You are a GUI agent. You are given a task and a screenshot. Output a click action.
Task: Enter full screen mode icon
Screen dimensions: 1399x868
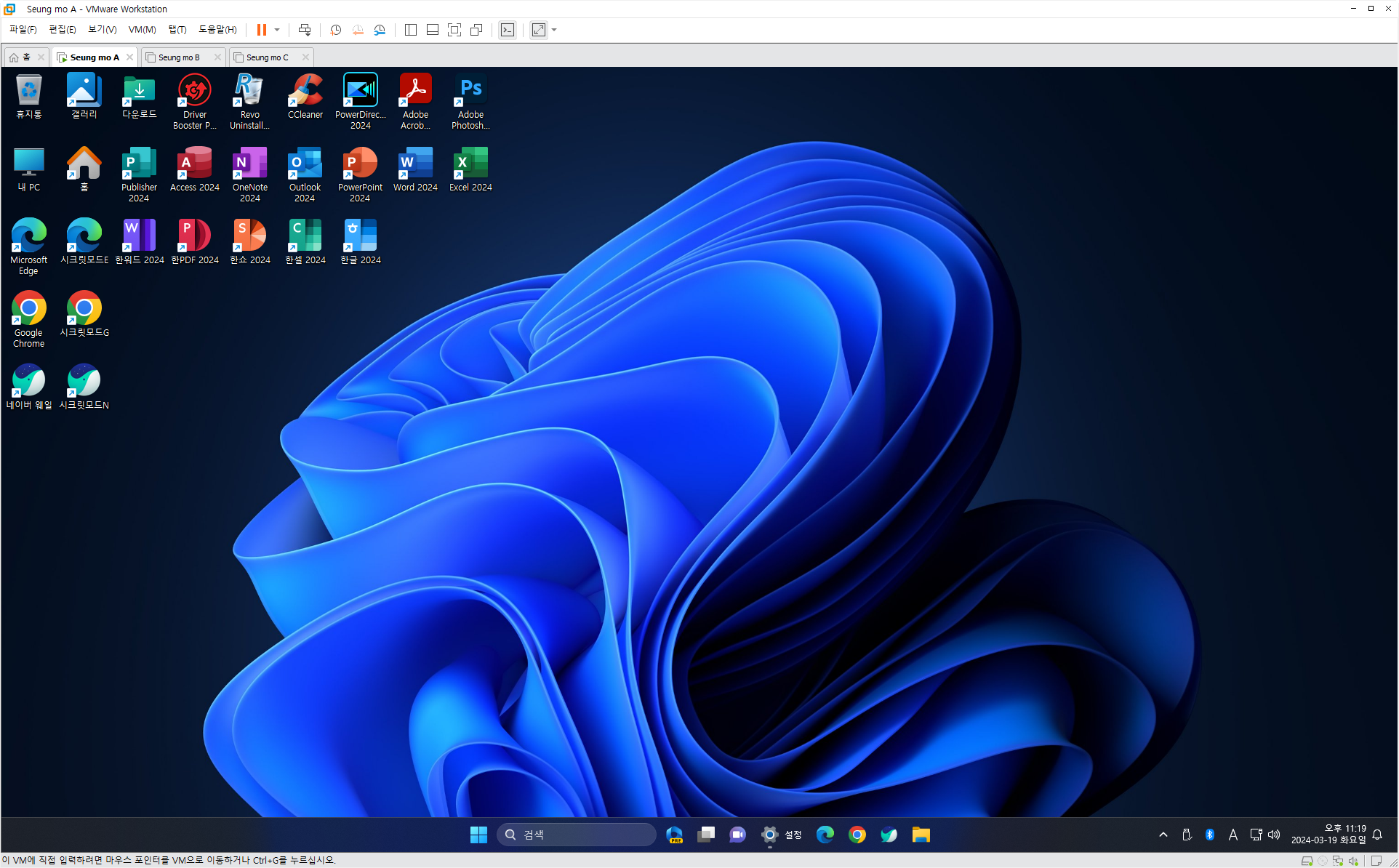tap(454, 30)
